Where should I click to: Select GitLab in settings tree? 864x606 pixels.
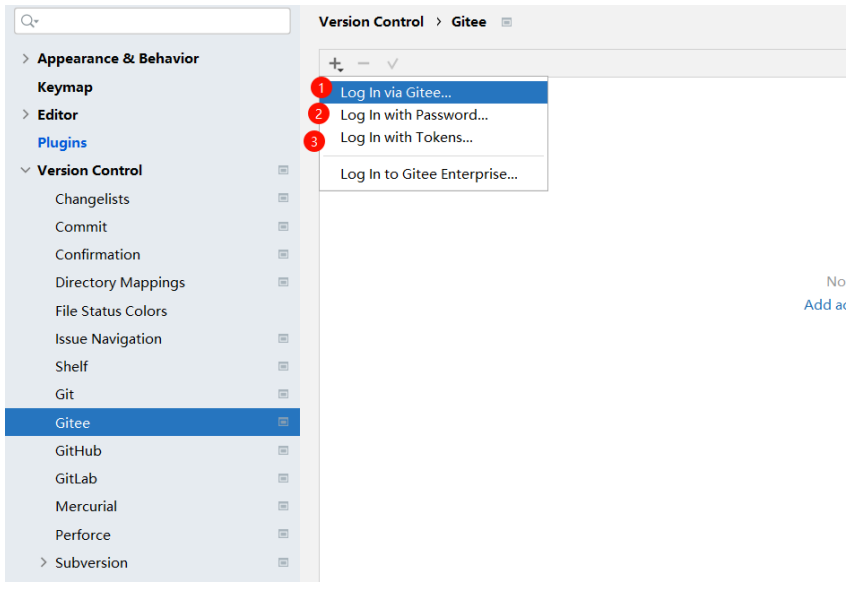76,478
